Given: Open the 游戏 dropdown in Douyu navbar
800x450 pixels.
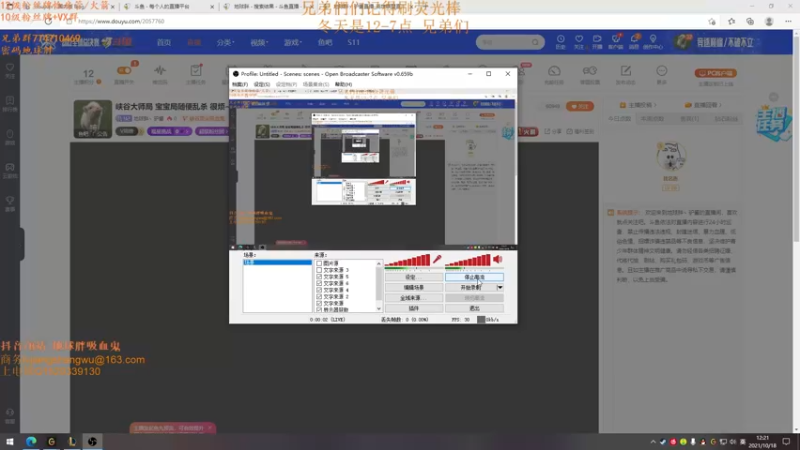Looking at the screenshot, I should 293,42.
